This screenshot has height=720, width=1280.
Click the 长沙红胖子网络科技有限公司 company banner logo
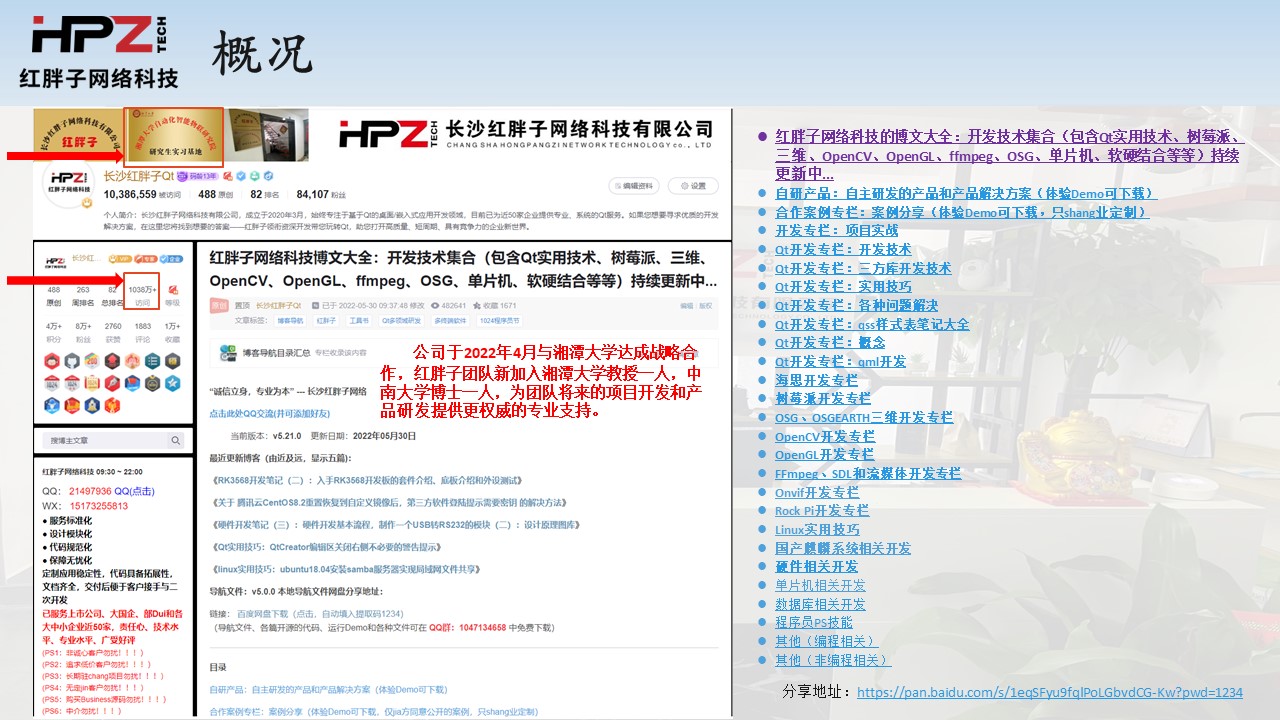pyautogui.click(x=525, y=134)
